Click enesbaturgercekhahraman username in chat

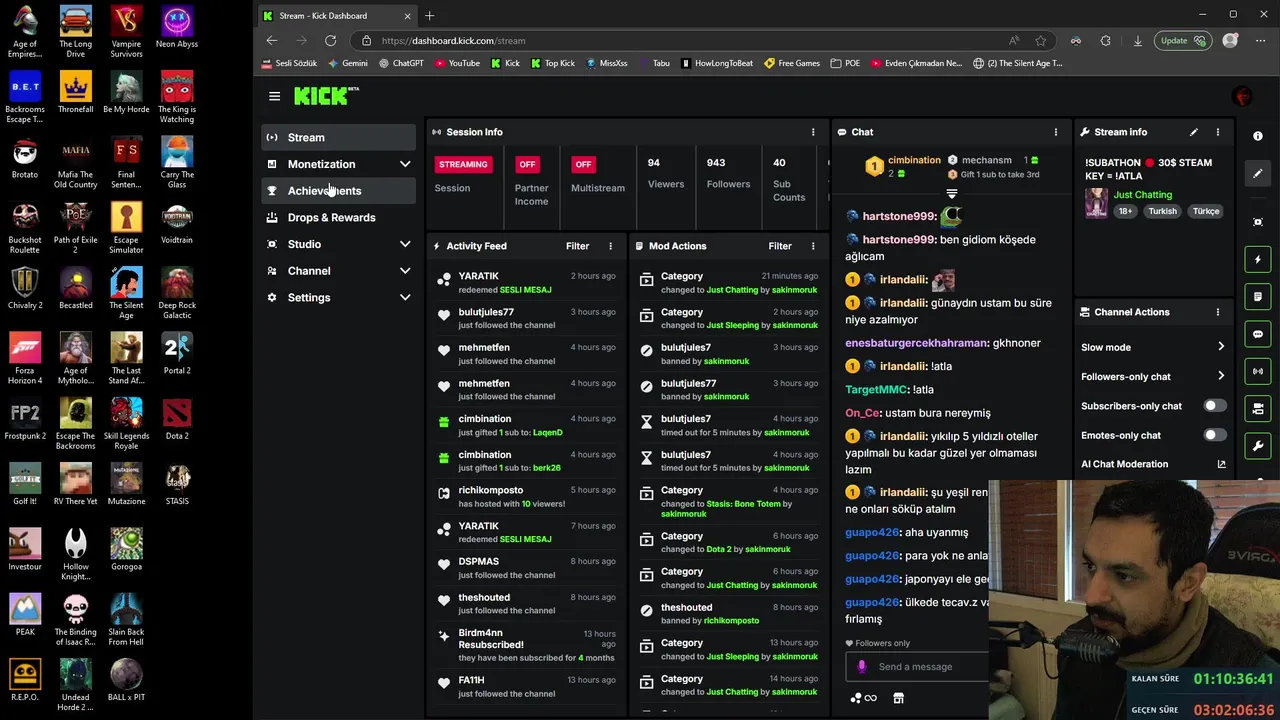(x=915, y=343)
